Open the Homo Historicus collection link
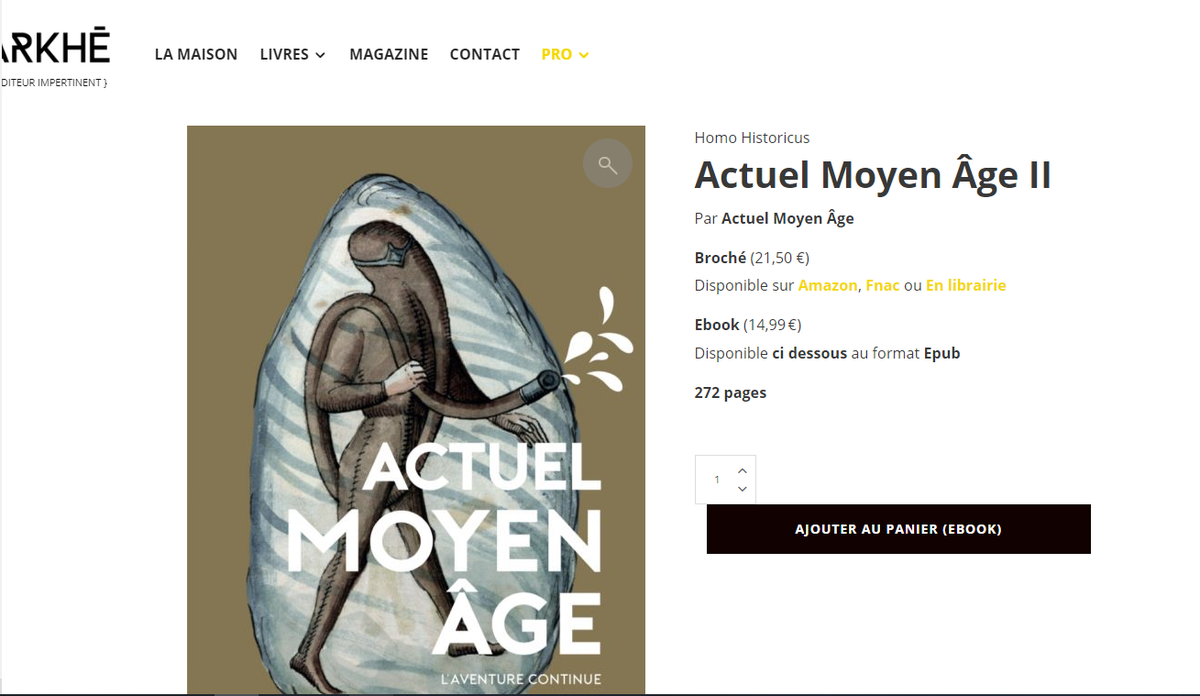Image resolution: width=1200 pixels, height=696 pixels. pos(752,138)
